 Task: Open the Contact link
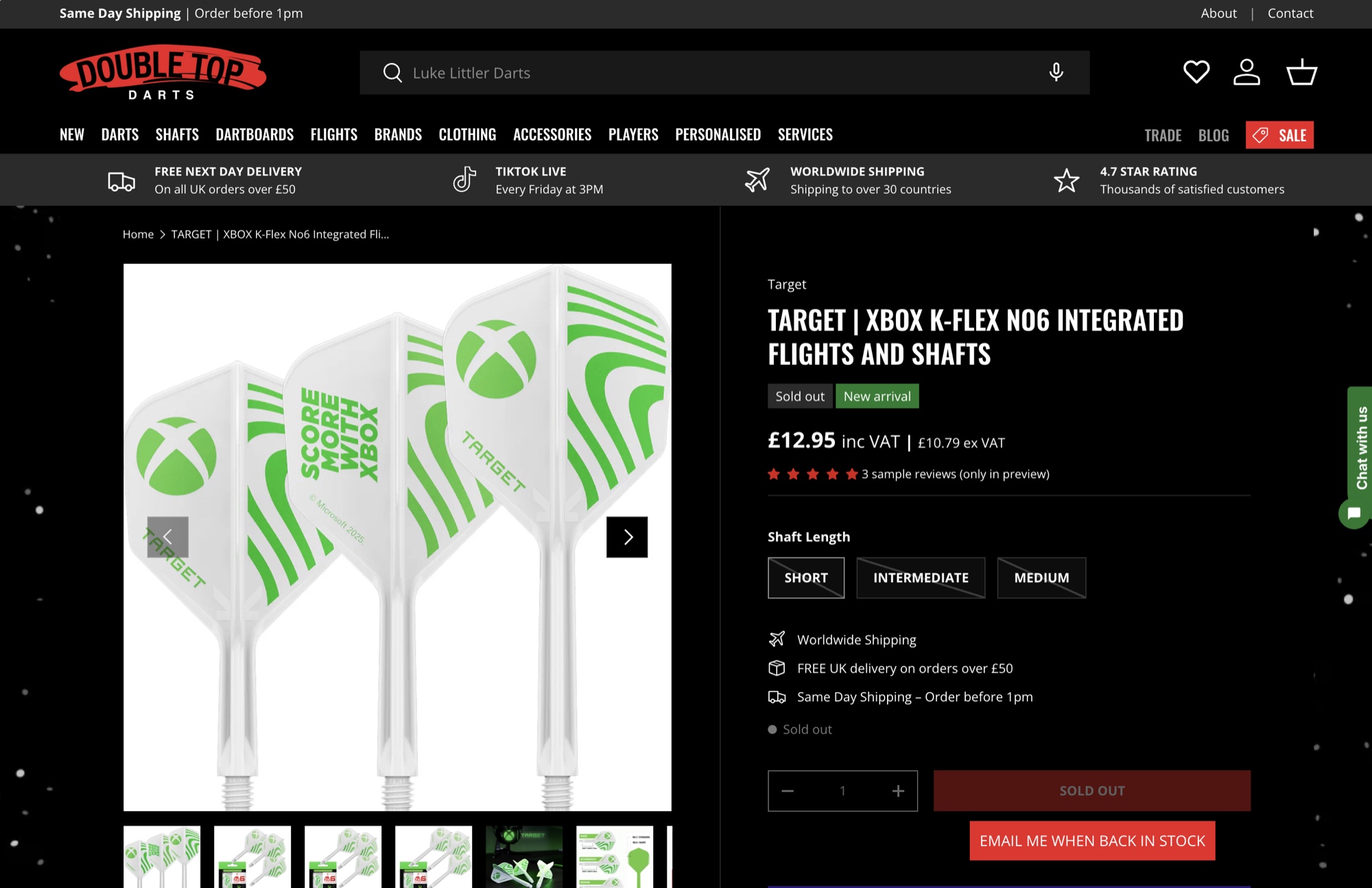1290,13
